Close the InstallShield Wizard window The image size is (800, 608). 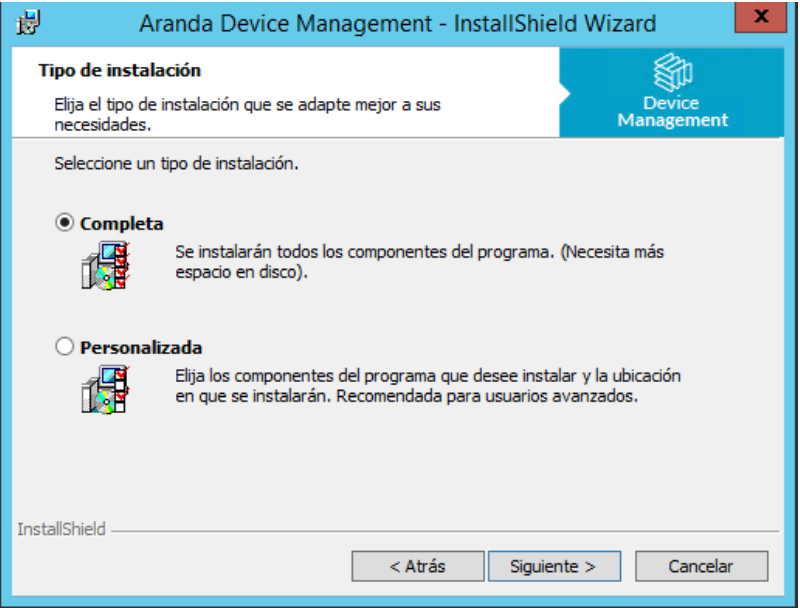761,17
